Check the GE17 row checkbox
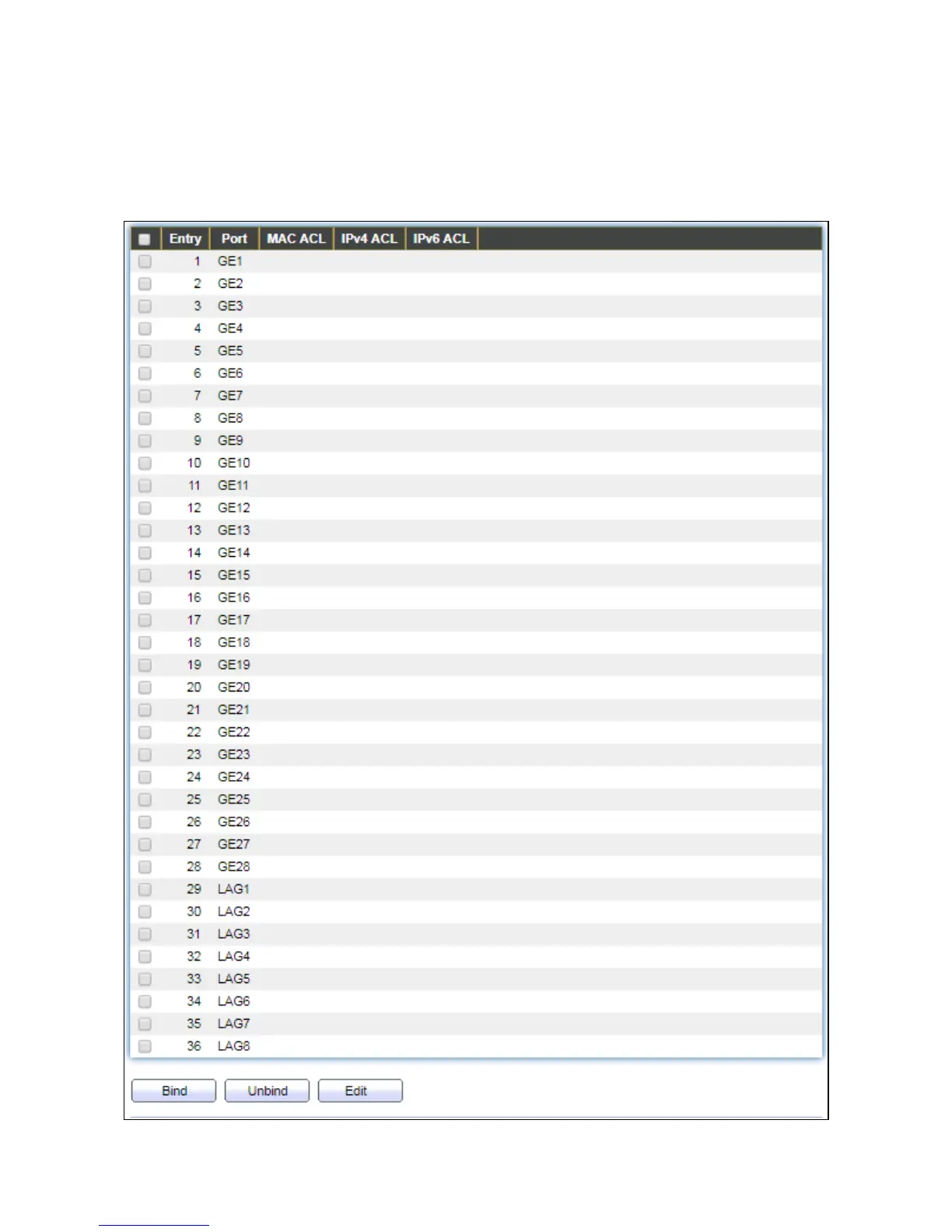The width and height of the screenshot is (952, 1232). (x=145, y=620)
